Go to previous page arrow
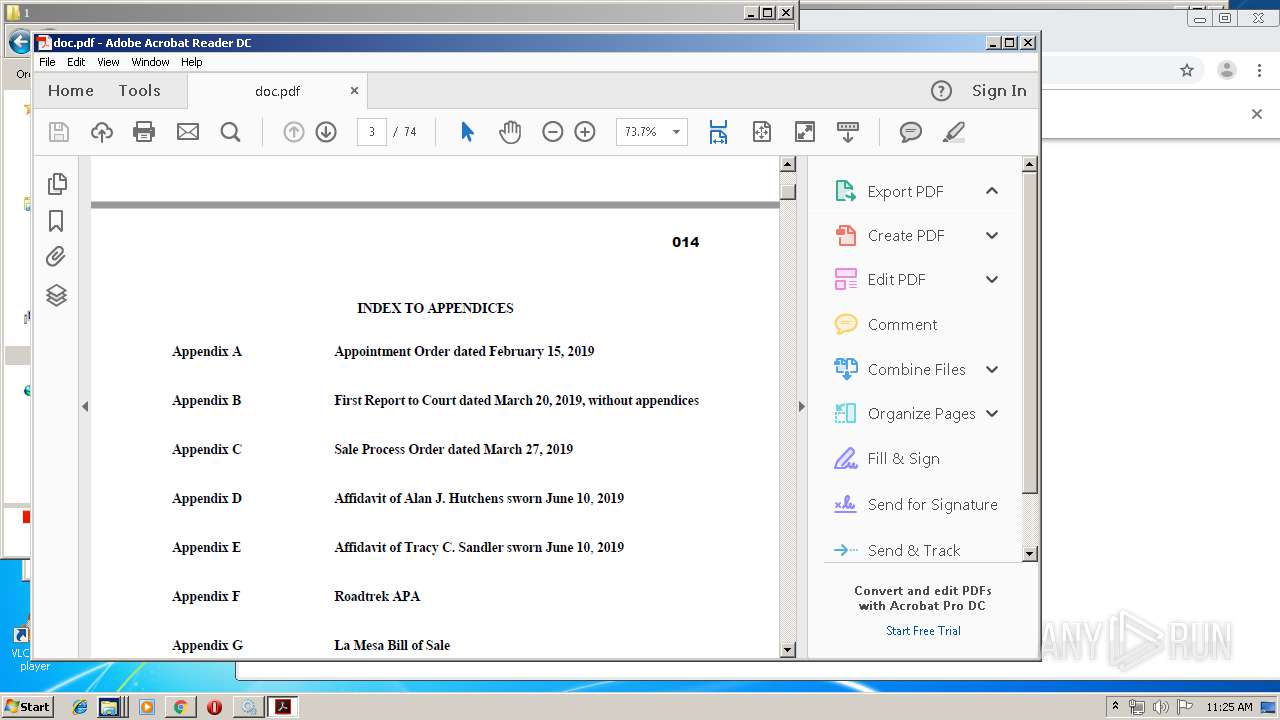 click(293, 132)
